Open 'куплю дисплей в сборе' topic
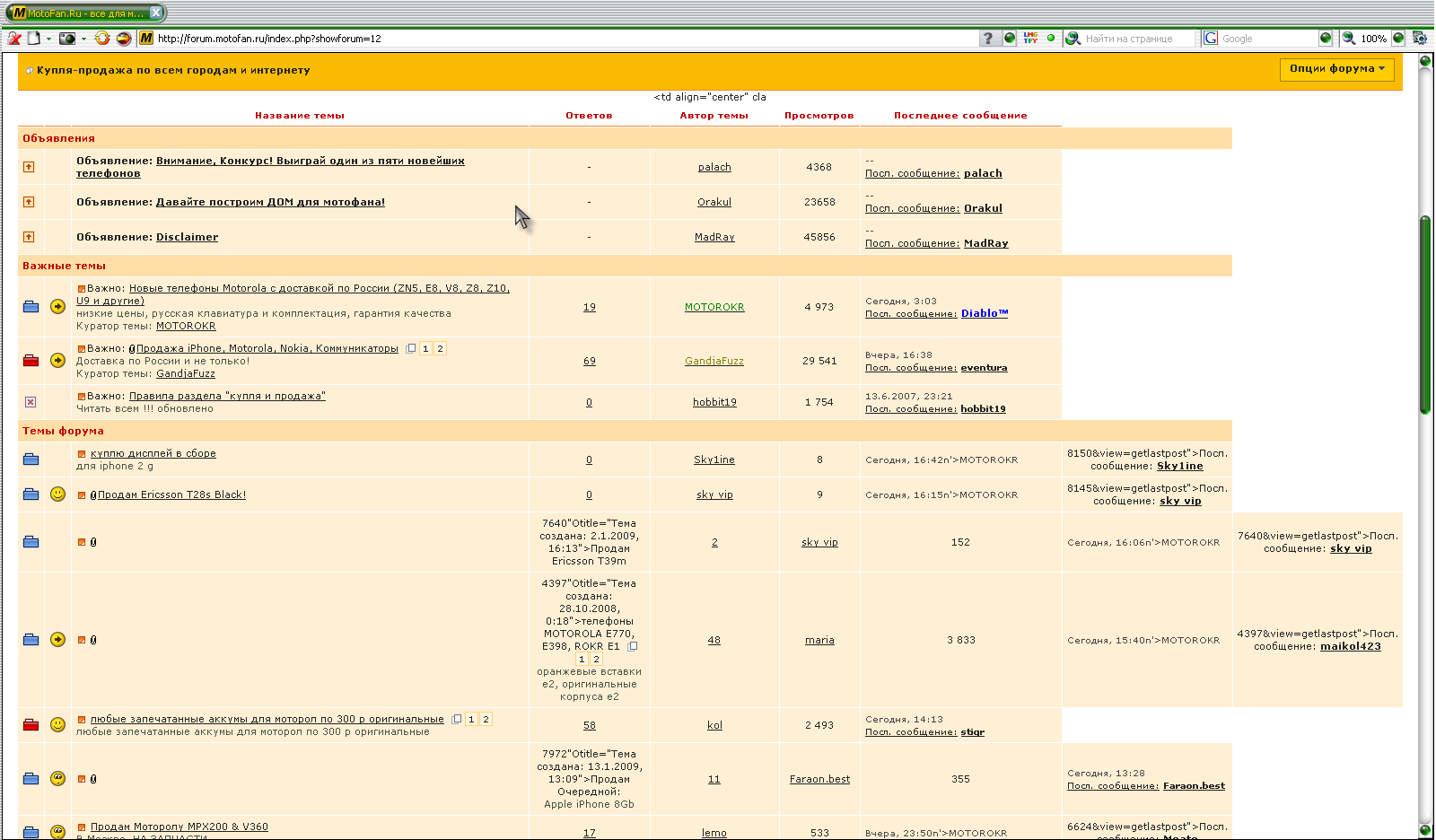This screenshot has width=1436, height=840. [x=153, y=453]
